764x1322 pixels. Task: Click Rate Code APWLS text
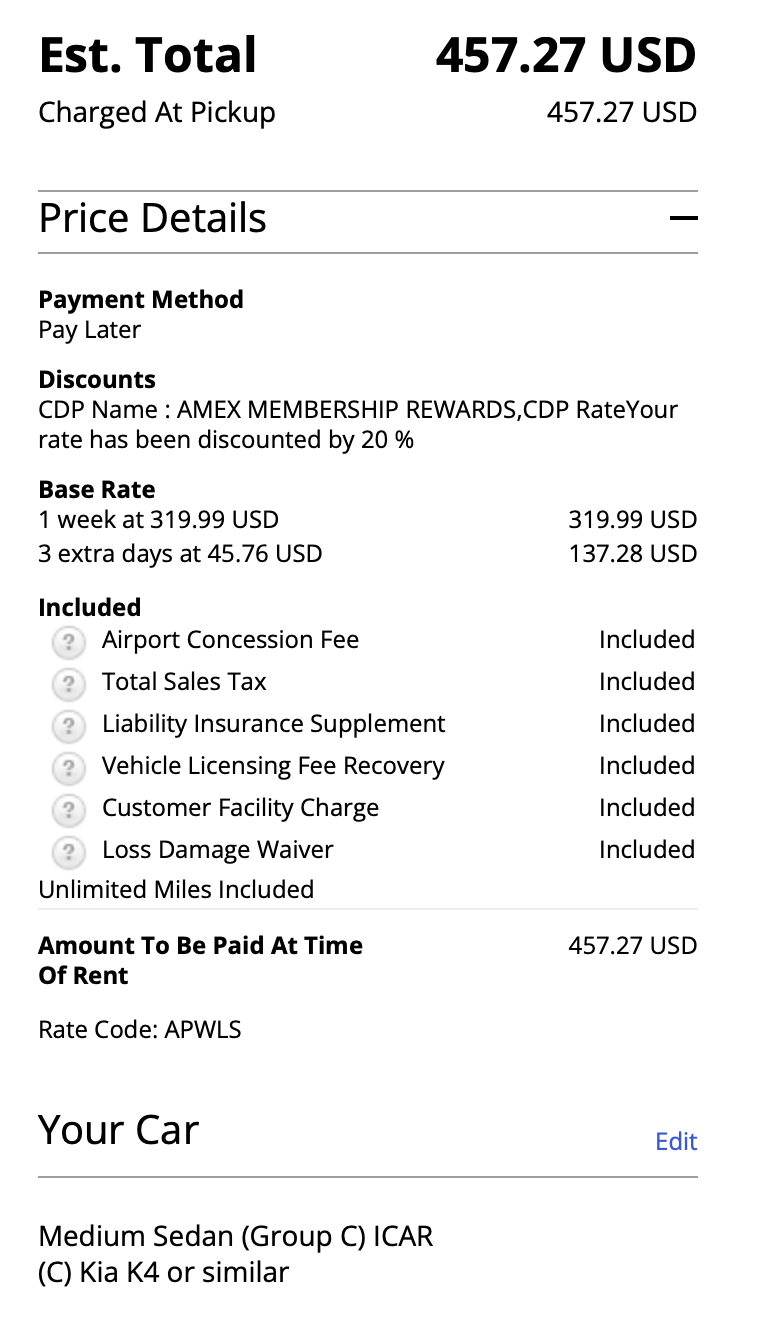[x=140, y=1029]
